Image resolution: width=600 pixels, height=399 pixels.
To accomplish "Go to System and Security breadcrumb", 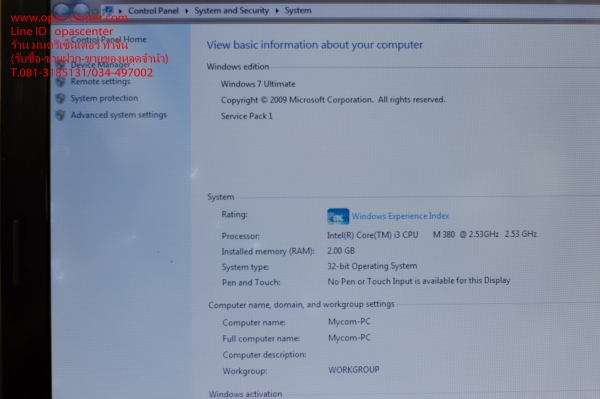I will coord(232,11).
